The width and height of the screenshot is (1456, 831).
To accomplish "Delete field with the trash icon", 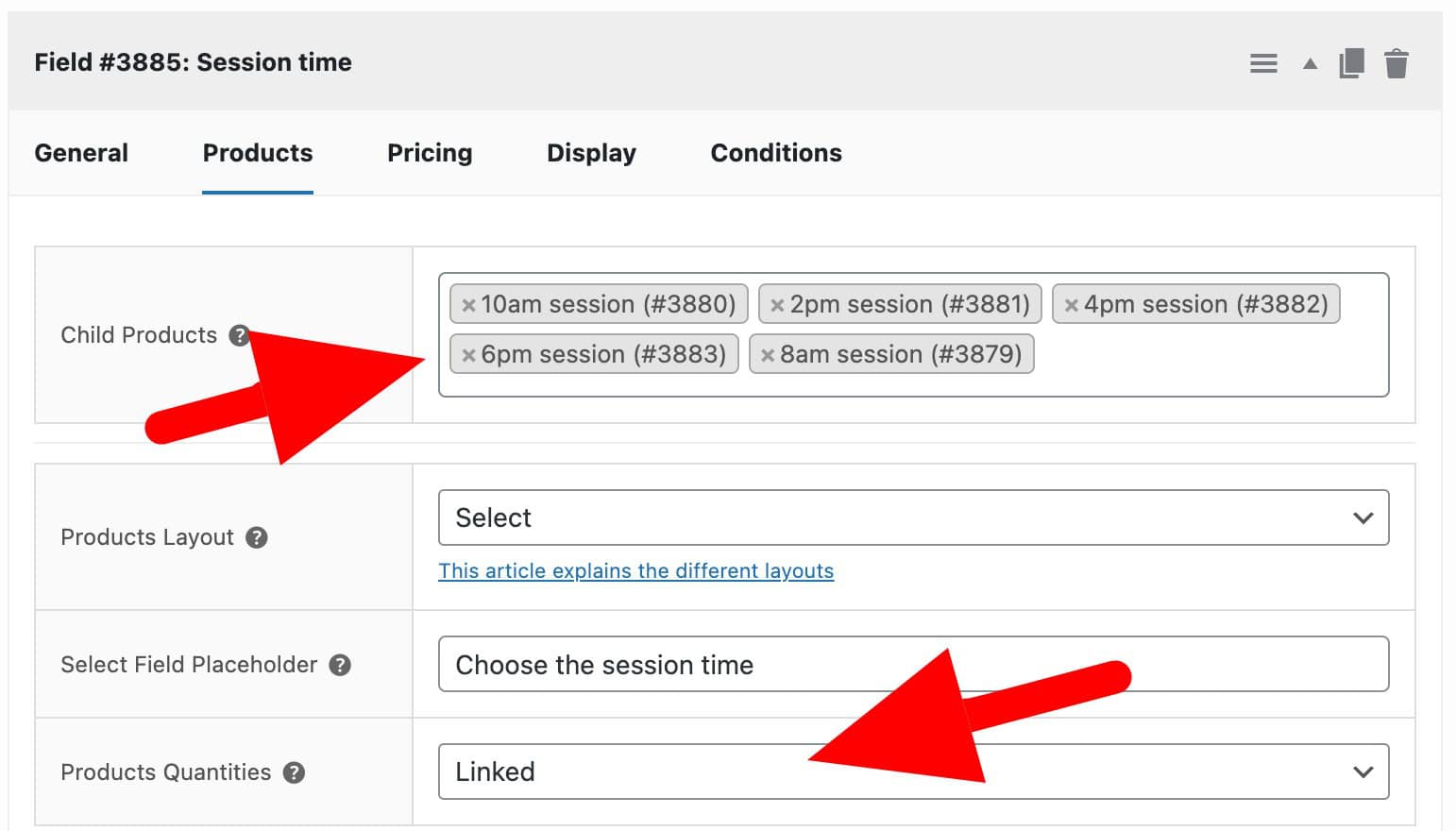I will [x=1397, y=63].
